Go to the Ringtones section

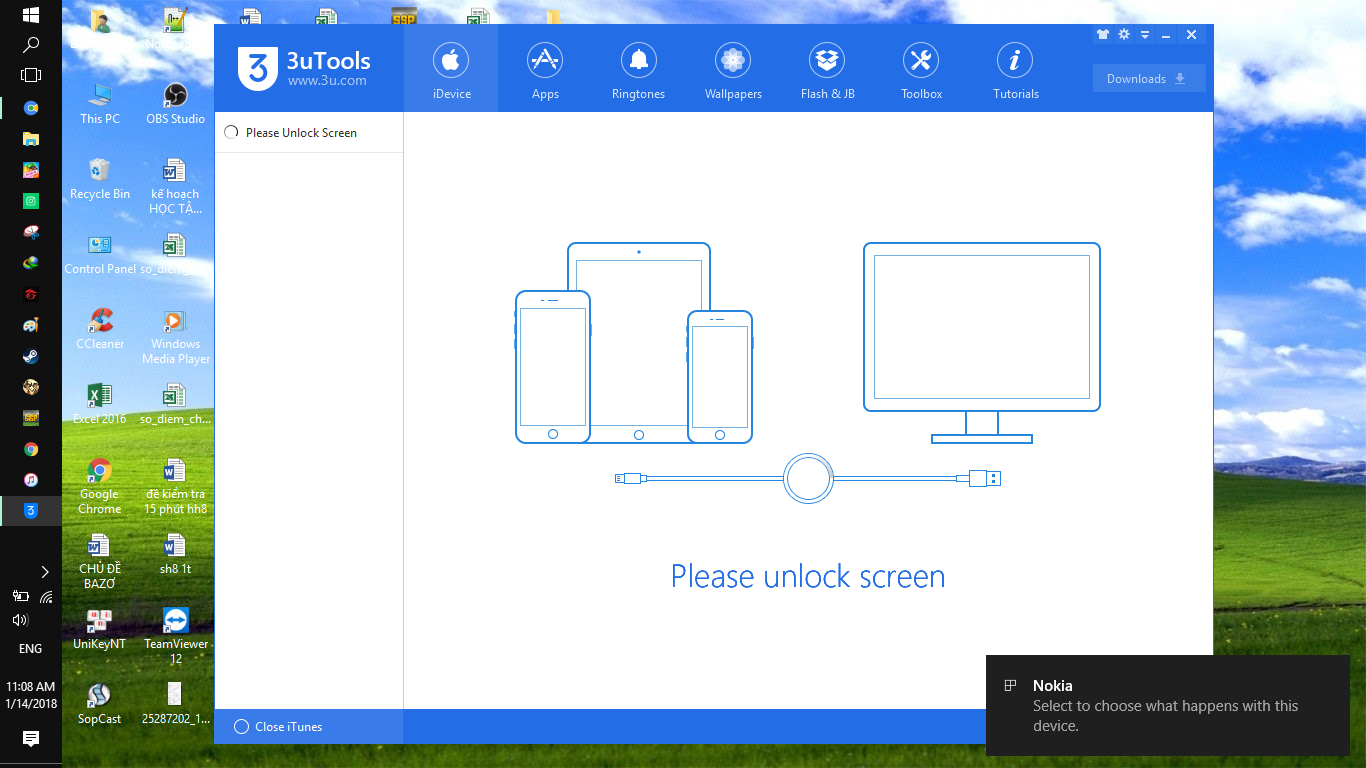click(638, 70)
